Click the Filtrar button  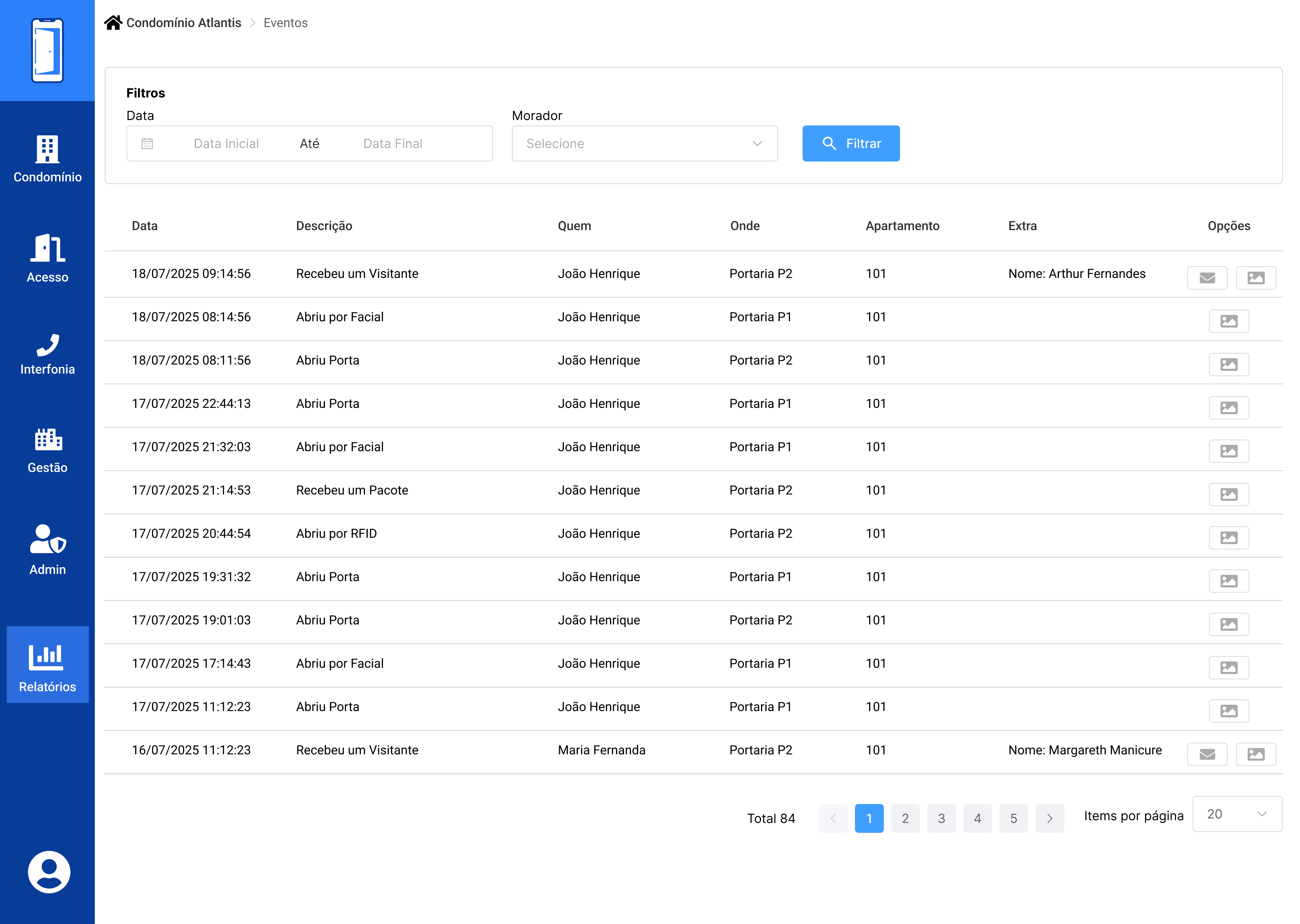[850, 143]
